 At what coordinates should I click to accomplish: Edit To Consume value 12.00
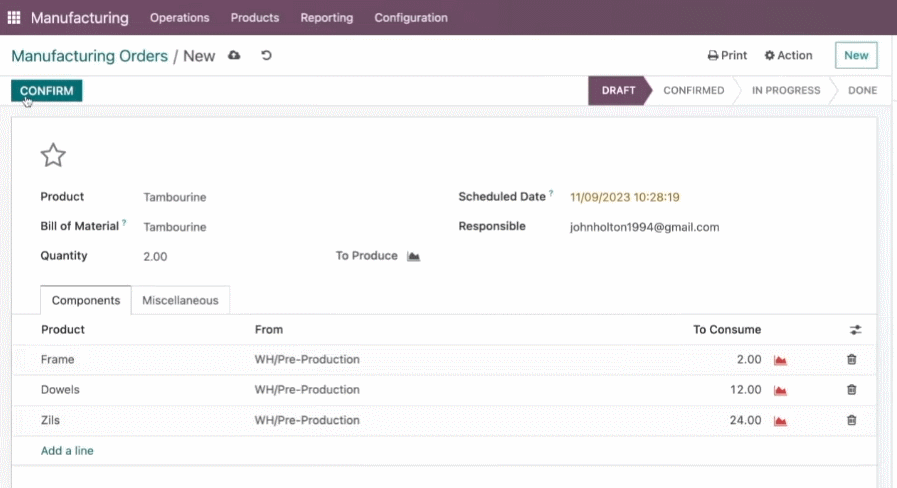coord(745,390)
